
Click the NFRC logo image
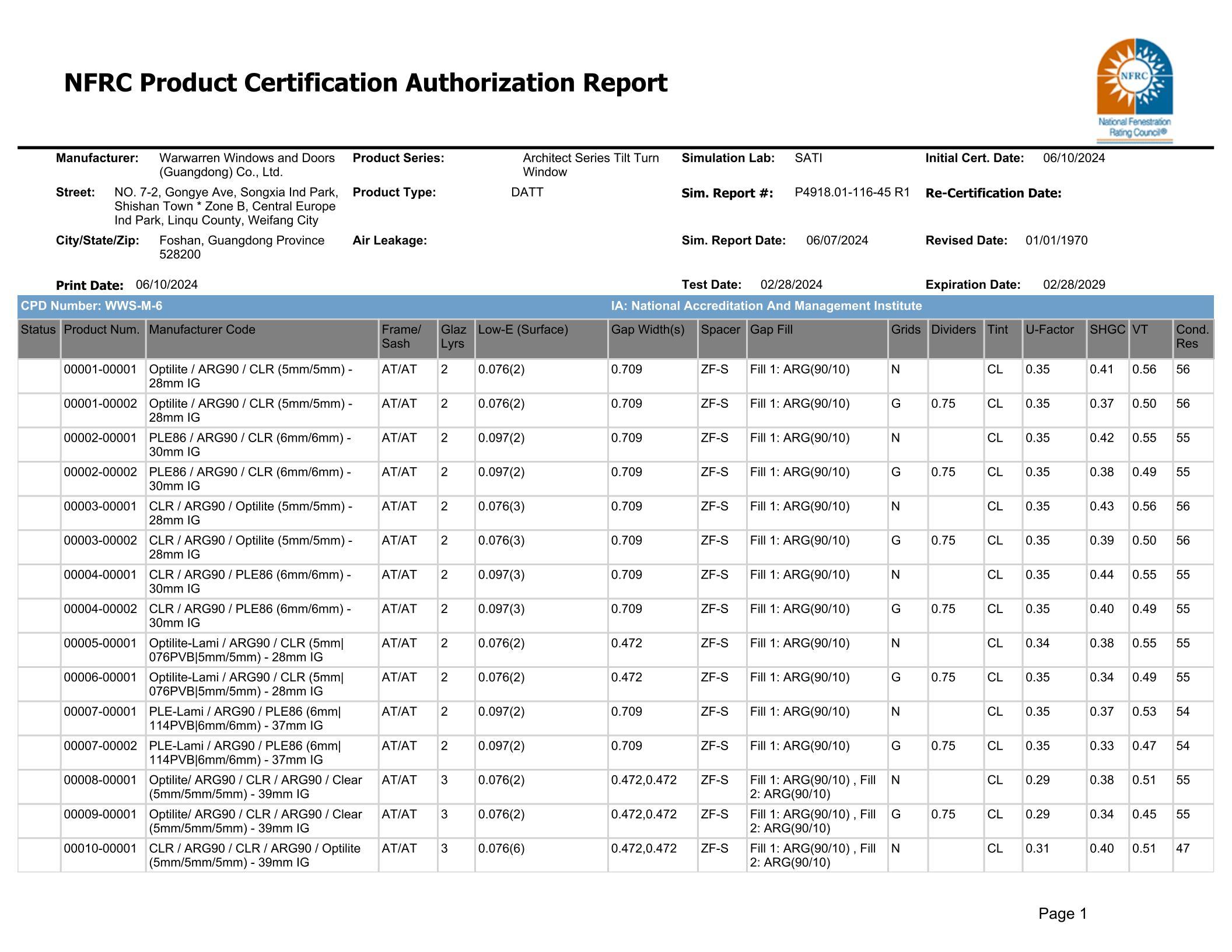pos(1135,90)
